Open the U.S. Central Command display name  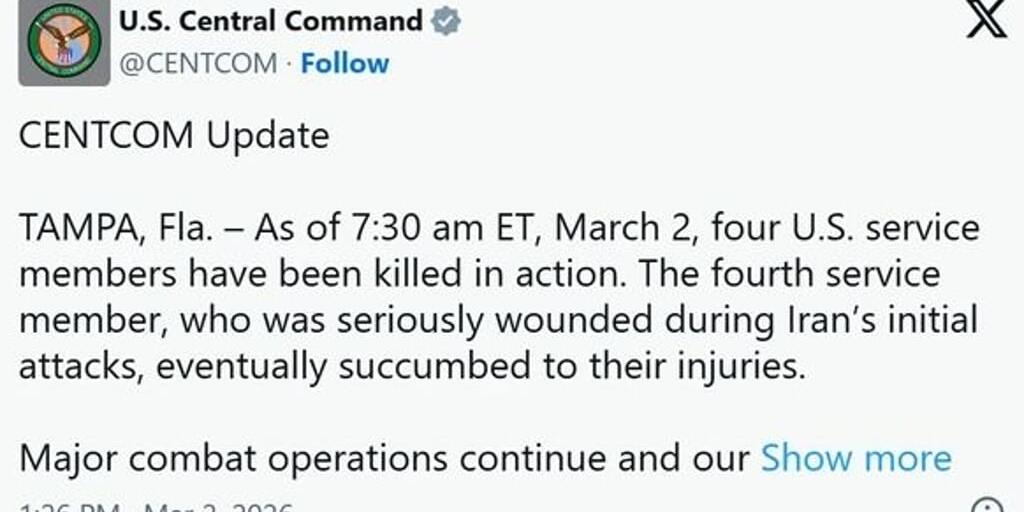pyautogui.click(x=271, y=21)
